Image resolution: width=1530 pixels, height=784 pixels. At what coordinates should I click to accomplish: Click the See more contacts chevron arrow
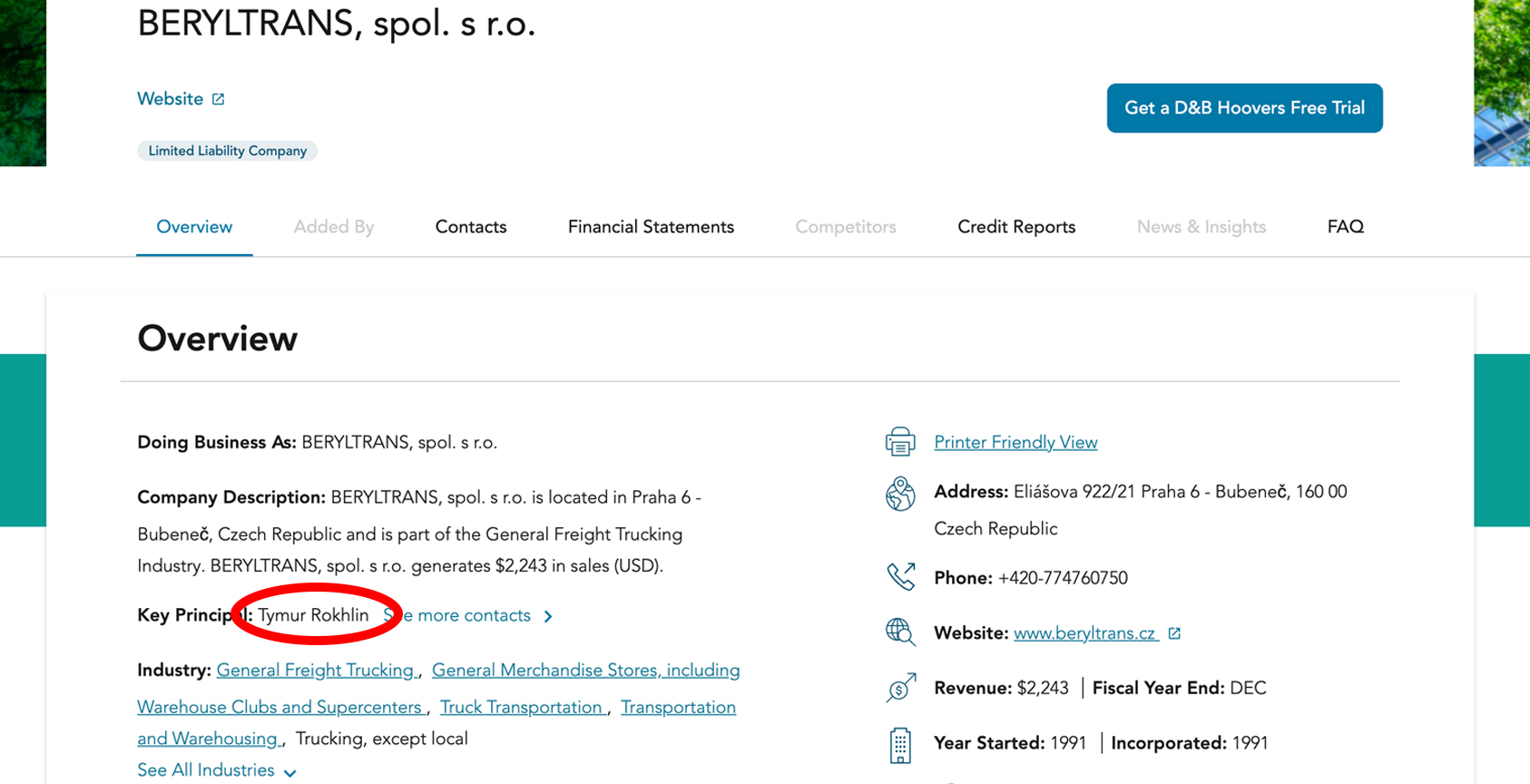tap(548, 616)
